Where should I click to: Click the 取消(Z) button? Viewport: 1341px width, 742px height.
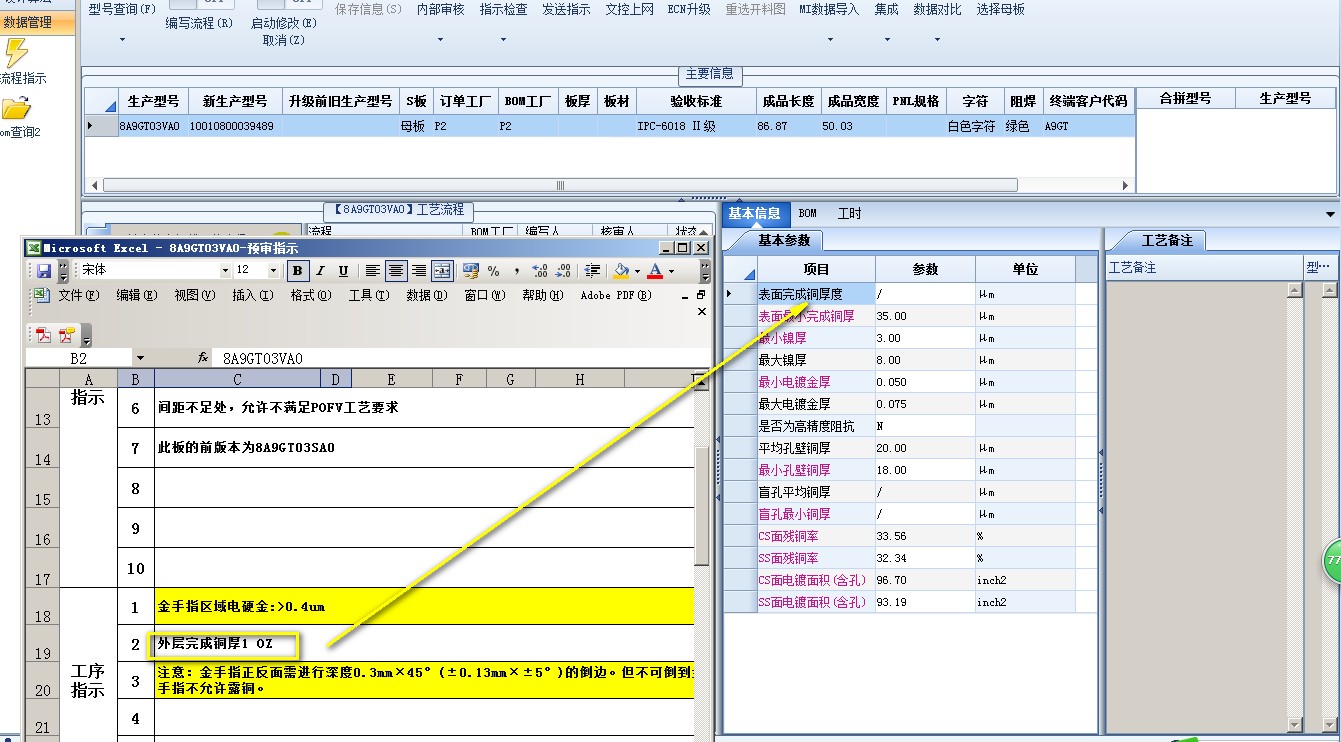click(284, 40)
